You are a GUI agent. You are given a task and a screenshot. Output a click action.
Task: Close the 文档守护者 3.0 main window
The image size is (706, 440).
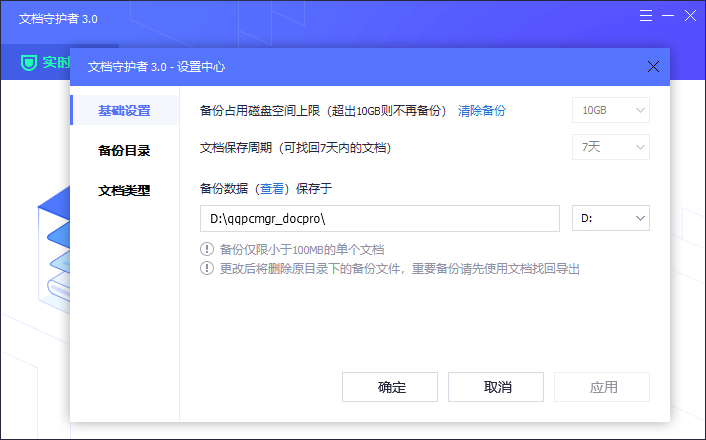click(x=690, y=16)
